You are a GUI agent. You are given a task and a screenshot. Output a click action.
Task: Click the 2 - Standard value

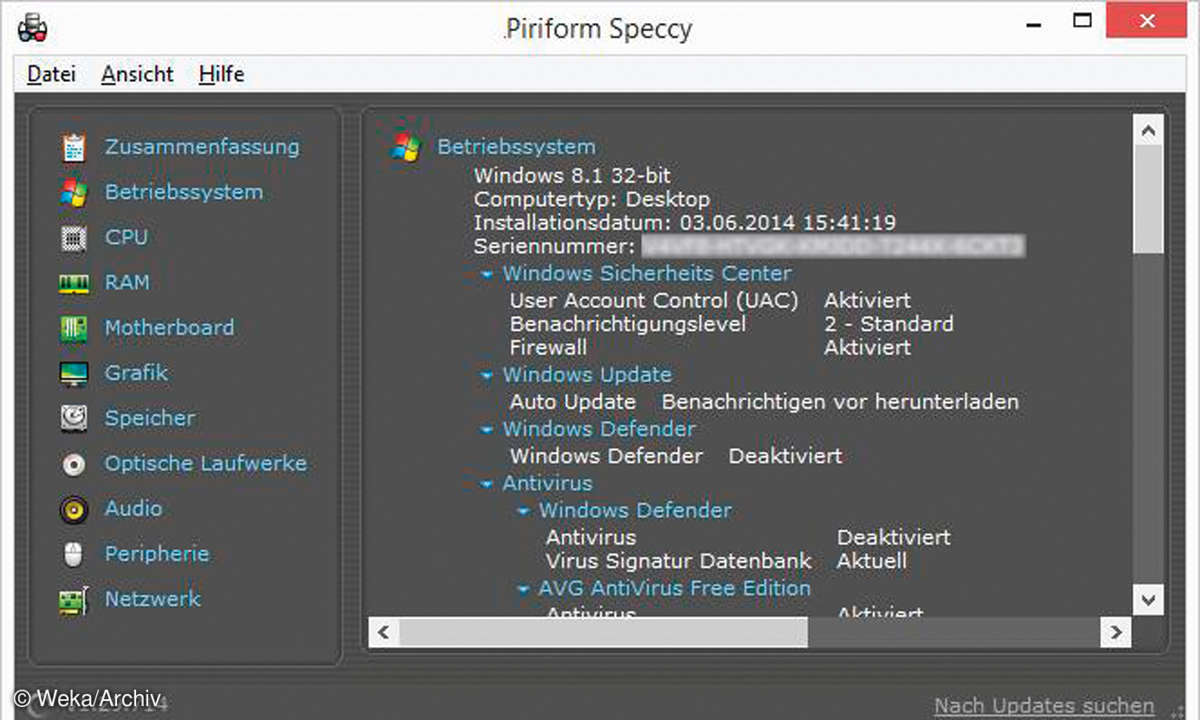[x=889, y=324]
